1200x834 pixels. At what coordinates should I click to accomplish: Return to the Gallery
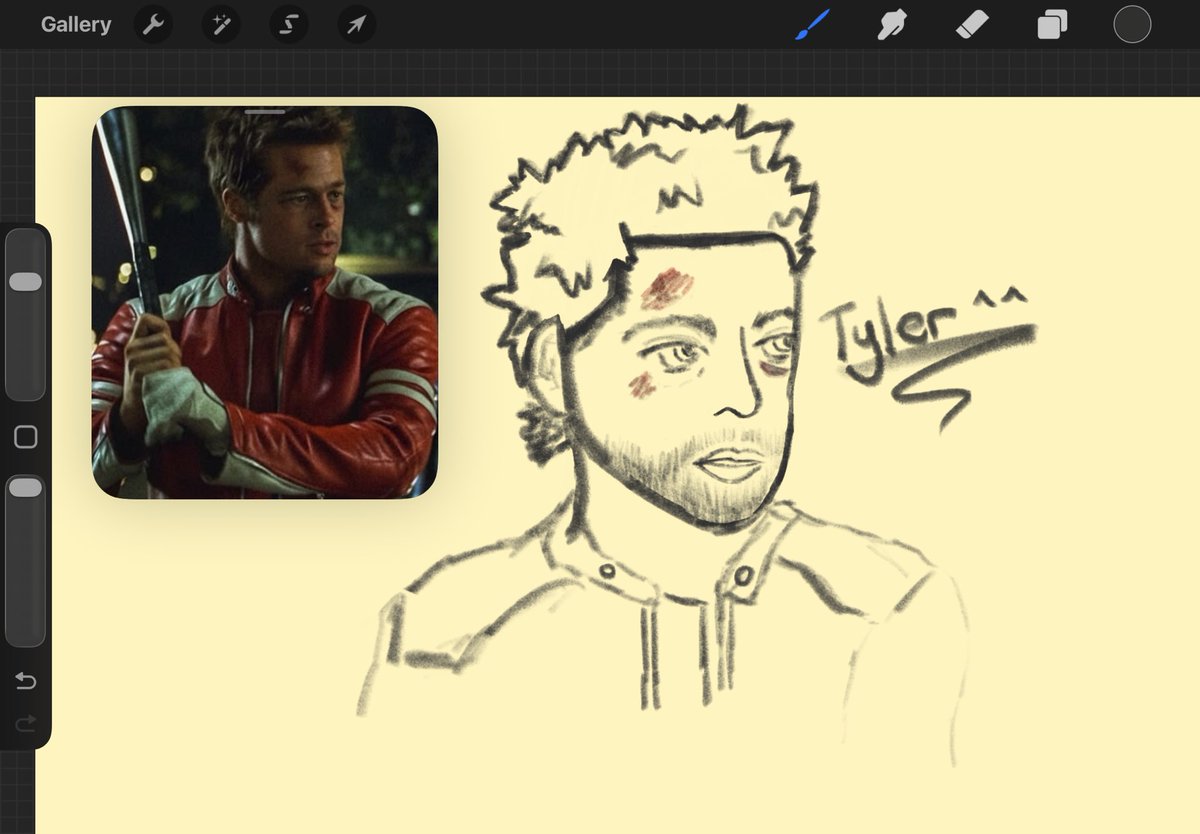pyautogui.click(x=76, y=25)
